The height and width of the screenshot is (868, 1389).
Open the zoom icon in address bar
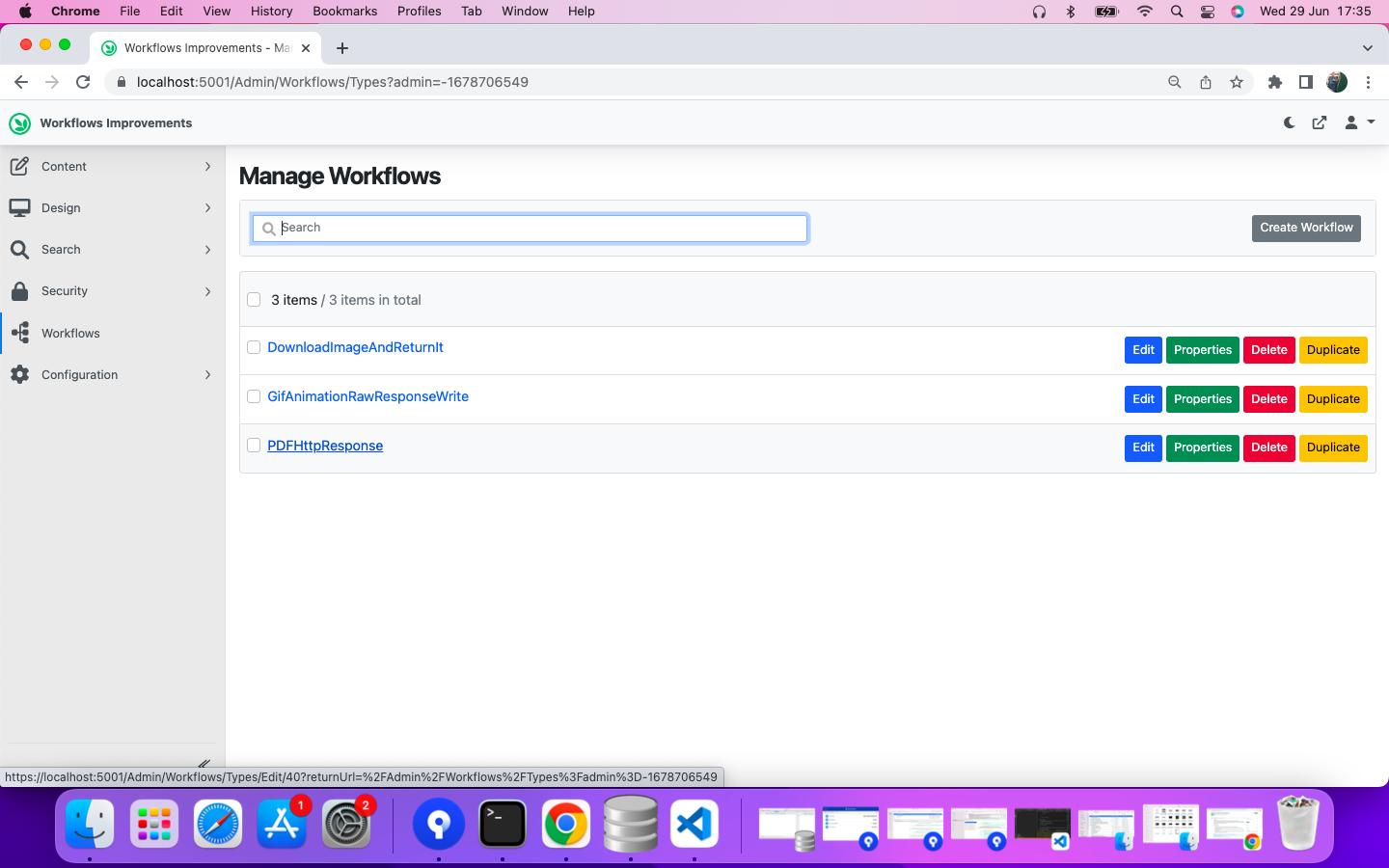tap(1175, 82)
